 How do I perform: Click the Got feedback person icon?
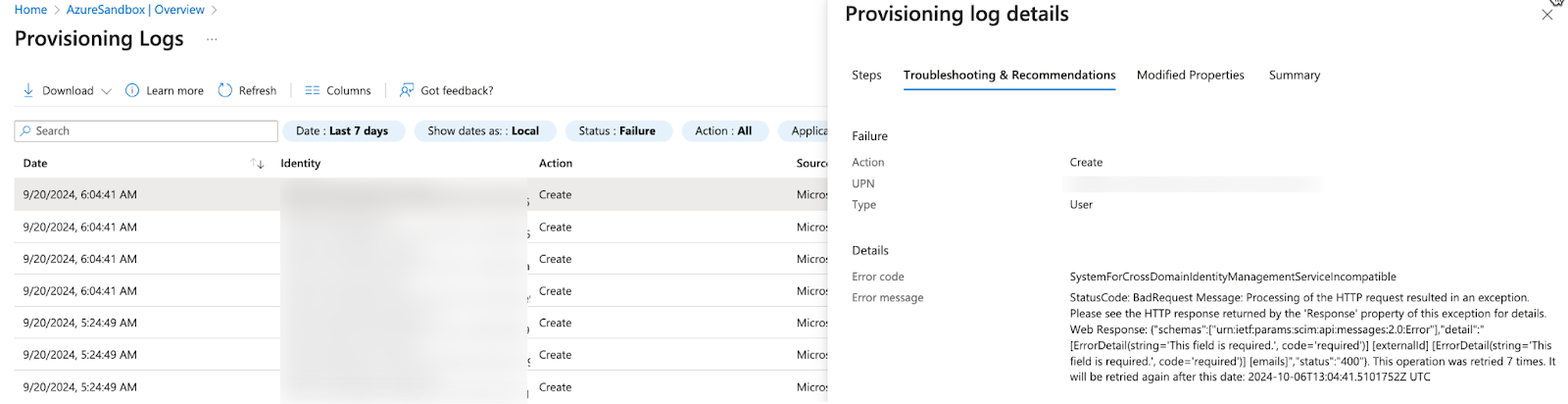tap(407, 90)
